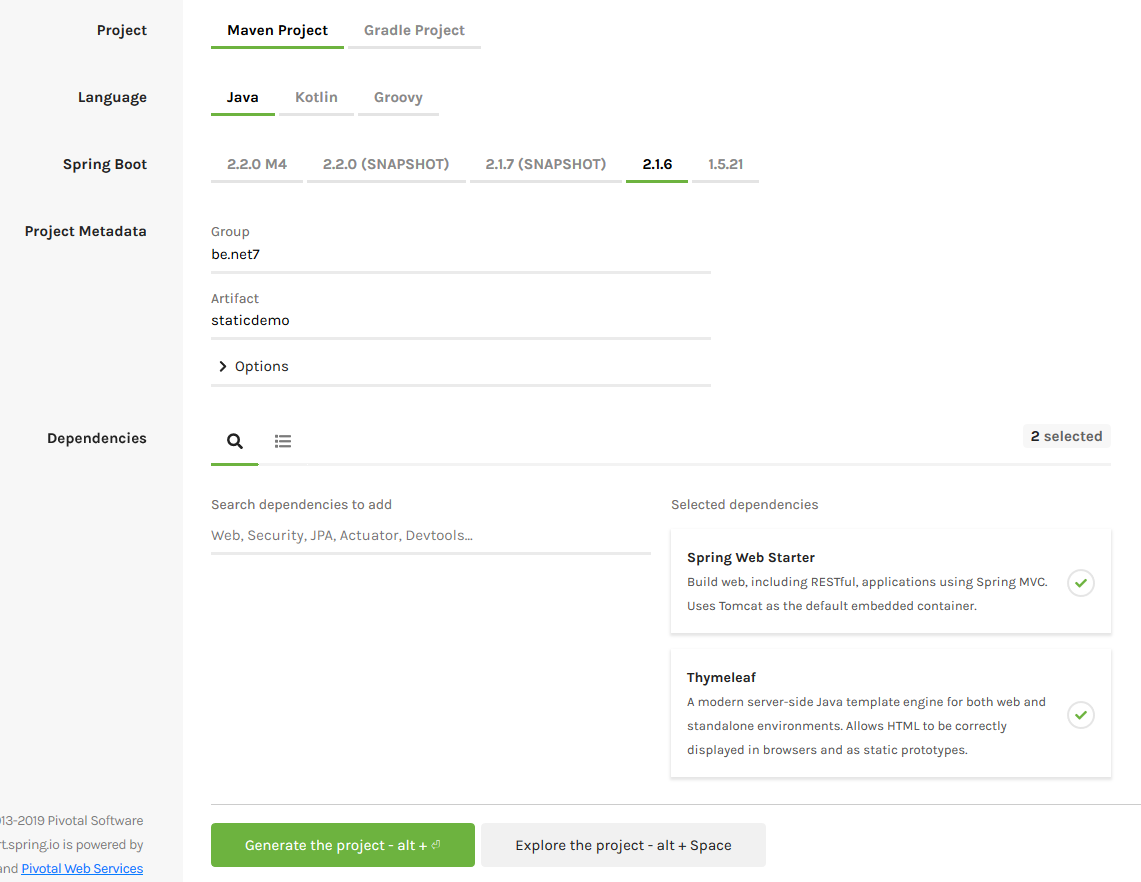Pick Spring Boot version 1.5.21
Viewport: 1141px width, 882px height.
coord(725,165)
